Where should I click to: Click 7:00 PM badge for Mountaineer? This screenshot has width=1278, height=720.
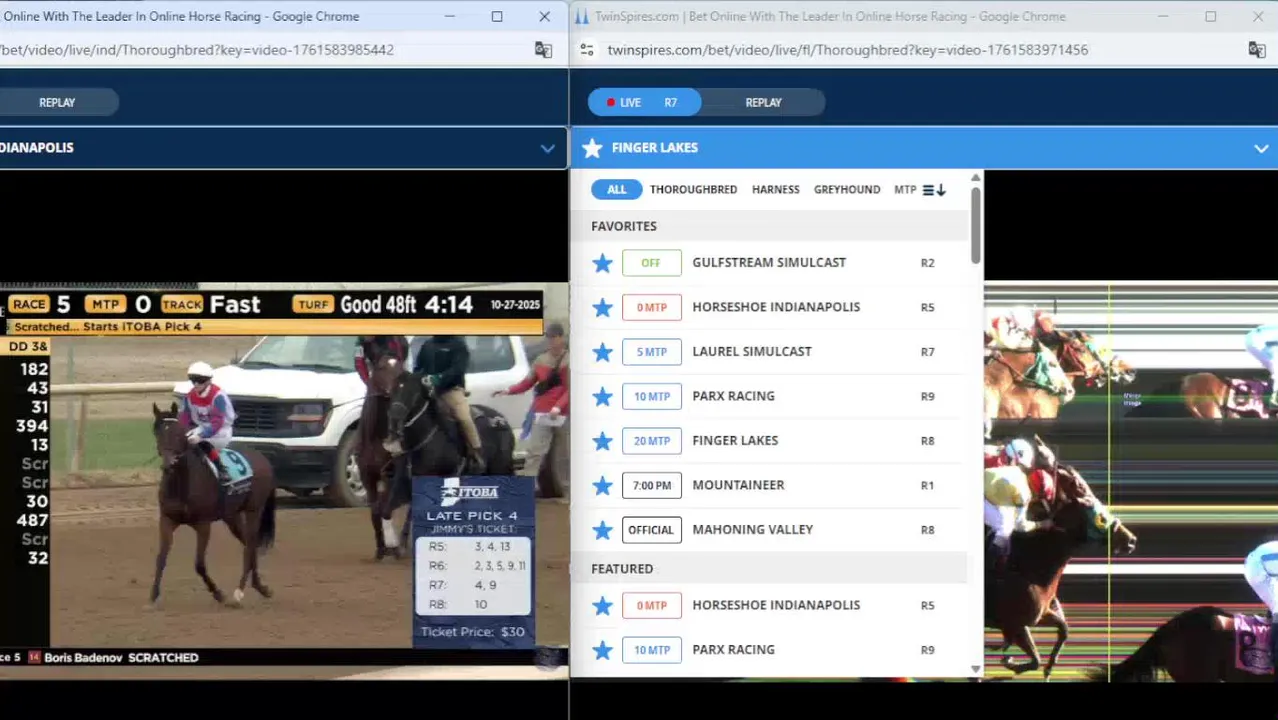[651, 485]
